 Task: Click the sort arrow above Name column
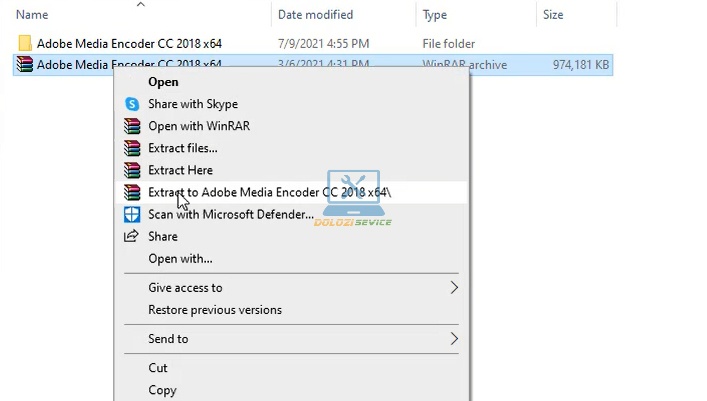[141, 4]
